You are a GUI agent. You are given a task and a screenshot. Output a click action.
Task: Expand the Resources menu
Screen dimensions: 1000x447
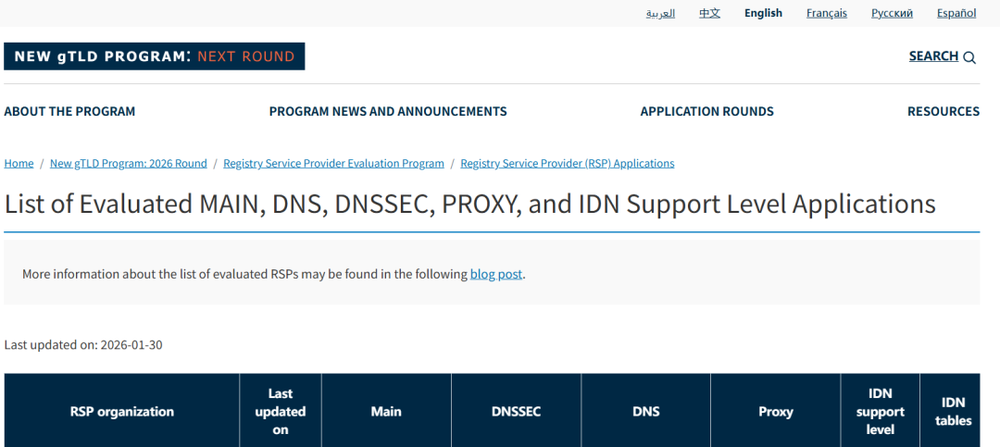[943, 111]
